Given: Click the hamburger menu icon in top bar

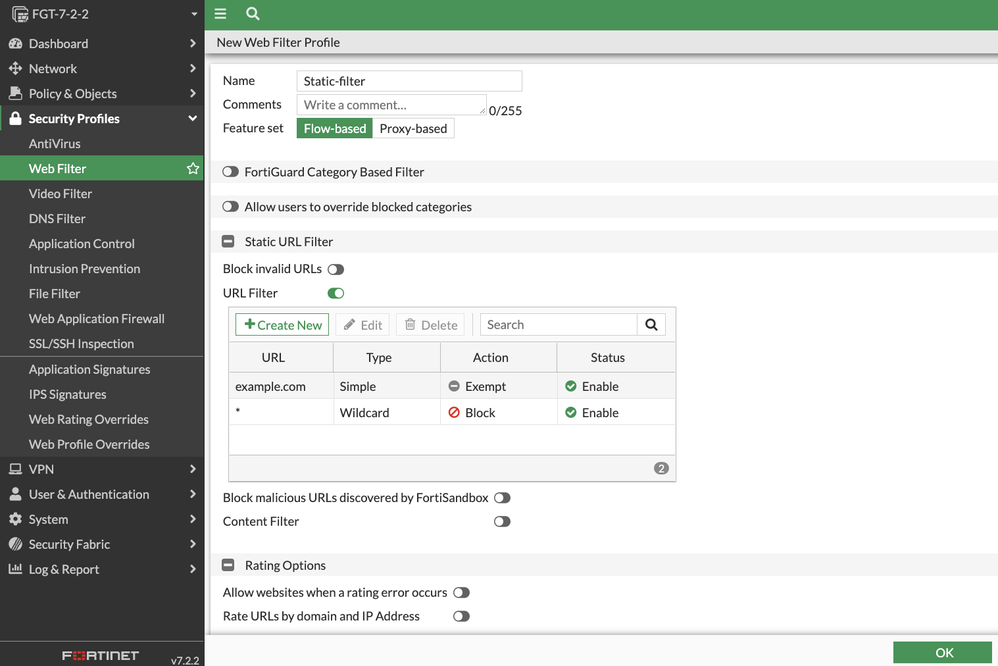Looking at the screenshot, I should [220, 14].
